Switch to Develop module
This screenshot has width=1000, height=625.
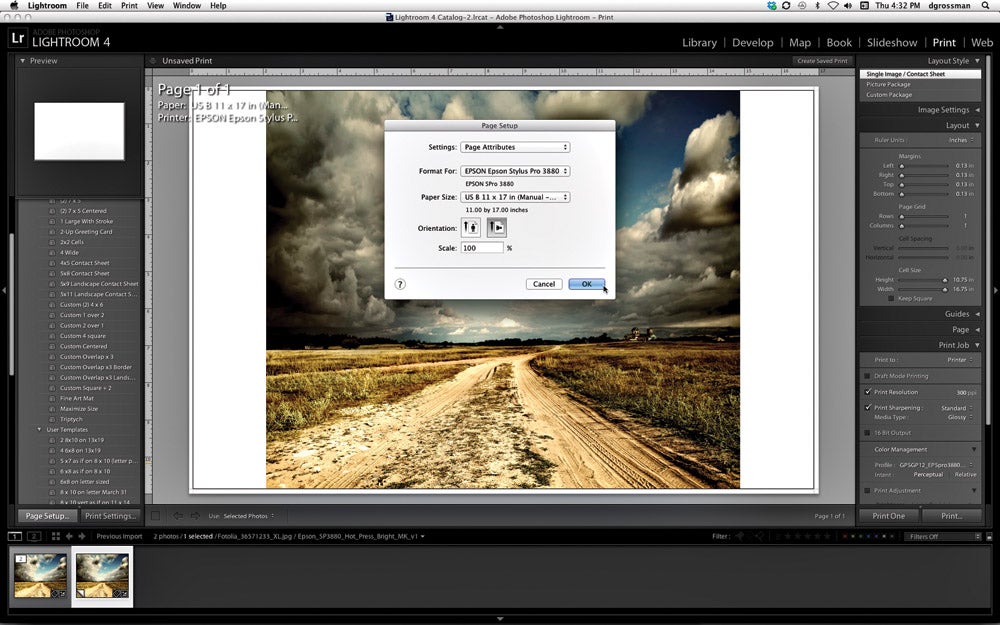753,43
